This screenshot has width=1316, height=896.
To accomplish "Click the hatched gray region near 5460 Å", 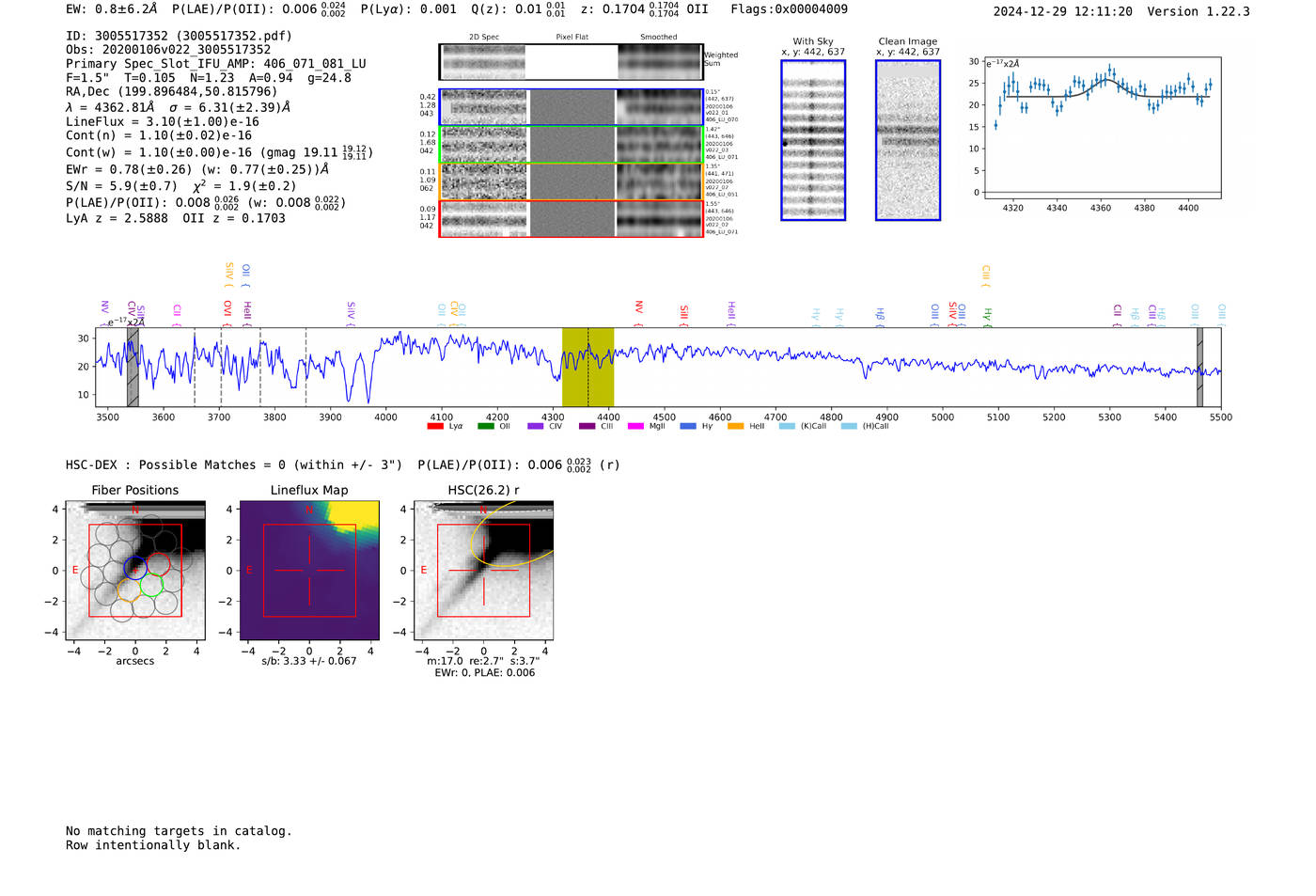I will coord(1199,367).
